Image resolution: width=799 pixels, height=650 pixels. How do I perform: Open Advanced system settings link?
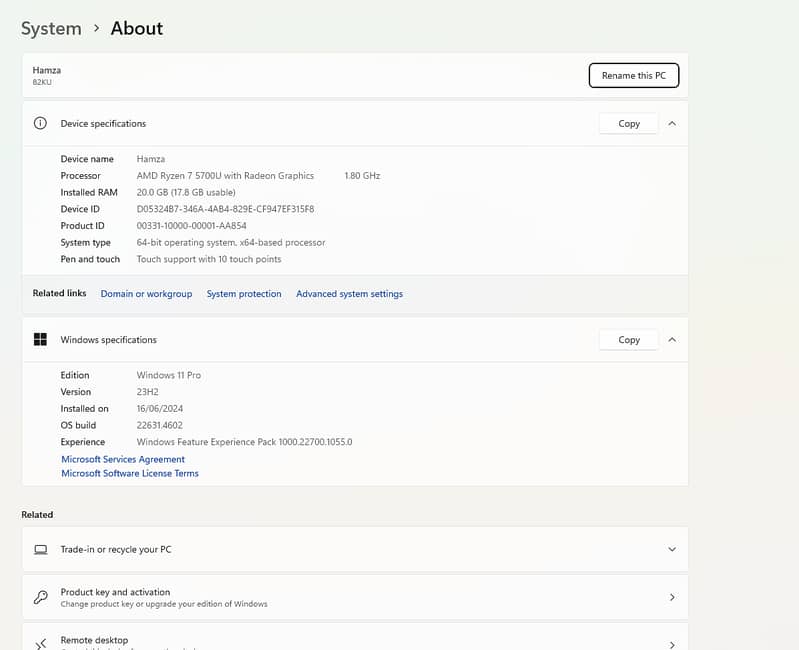[349, 294]
